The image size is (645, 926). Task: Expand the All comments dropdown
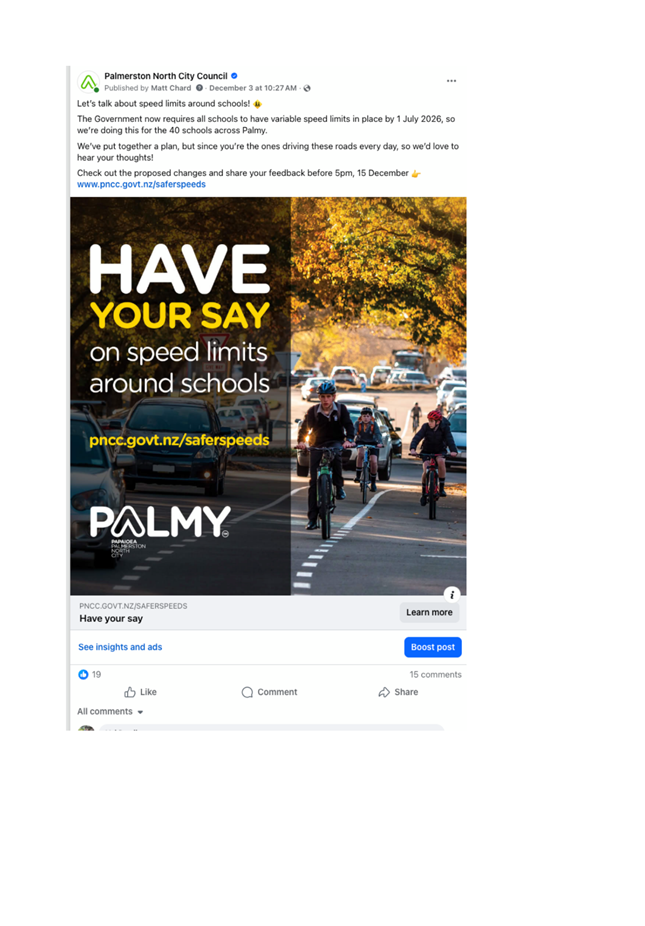tap(110, 712)
